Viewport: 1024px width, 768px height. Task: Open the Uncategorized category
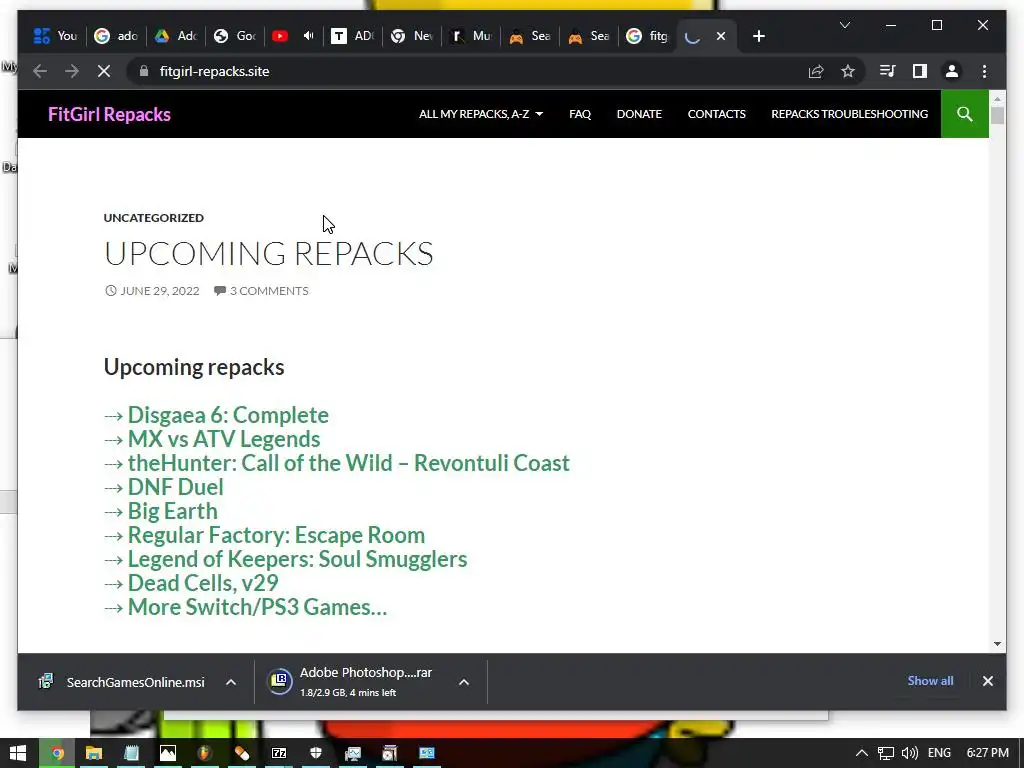153,217
